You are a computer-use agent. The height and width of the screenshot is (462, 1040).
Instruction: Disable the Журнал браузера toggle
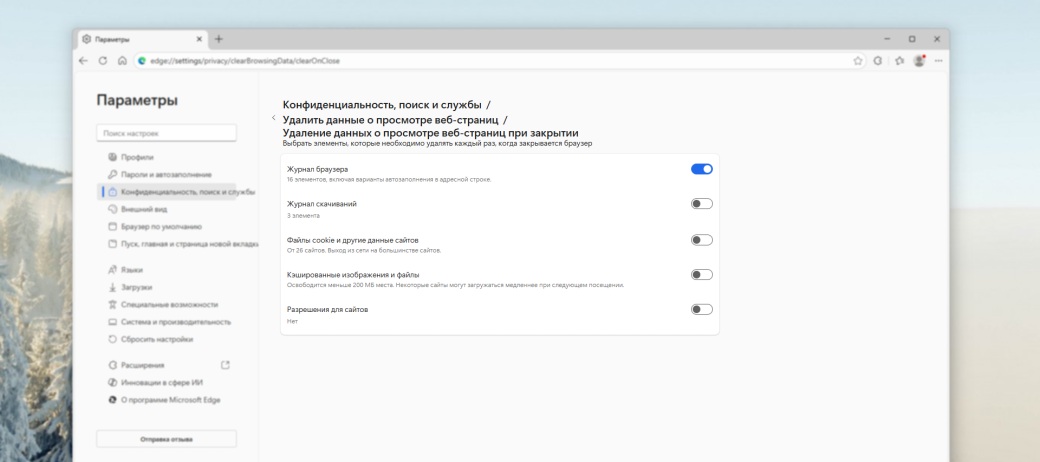click(x=701, y=169)
